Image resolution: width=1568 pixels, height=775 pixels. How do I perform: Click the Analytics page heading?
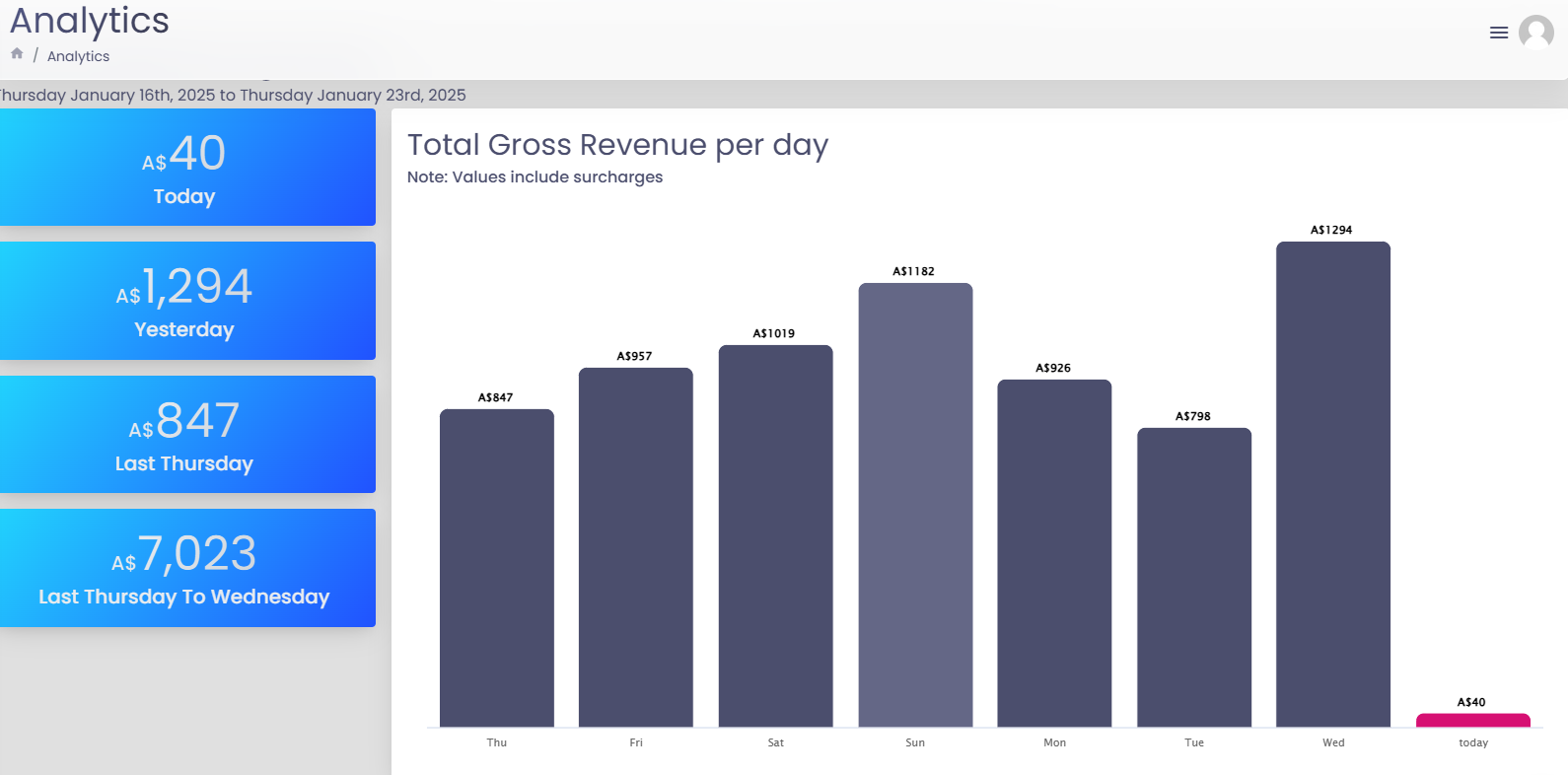pyautogui.click(x=90, y=21)
